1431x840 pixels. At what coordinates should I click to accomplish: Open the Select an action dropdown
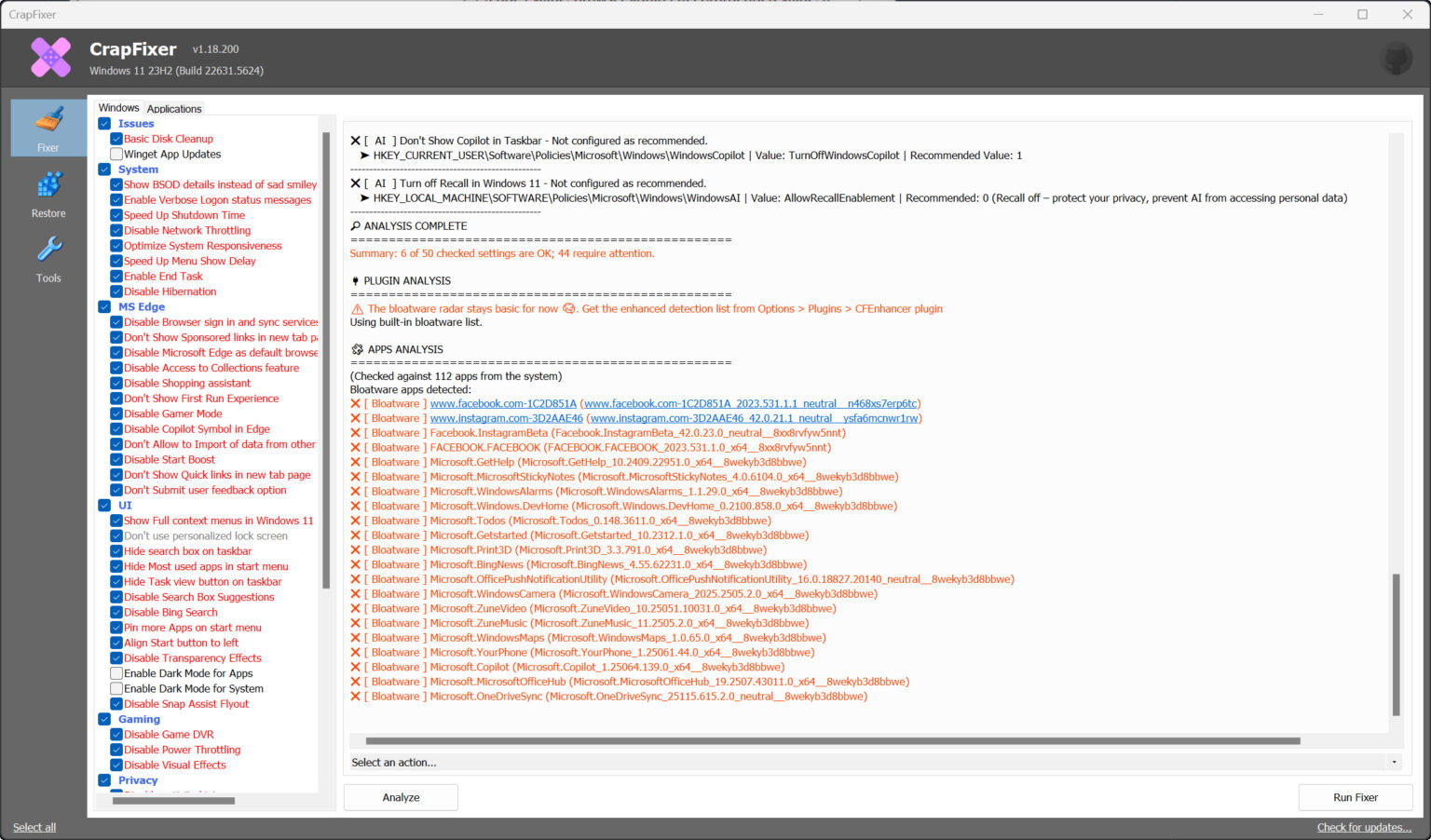(x=1390, y=762)
